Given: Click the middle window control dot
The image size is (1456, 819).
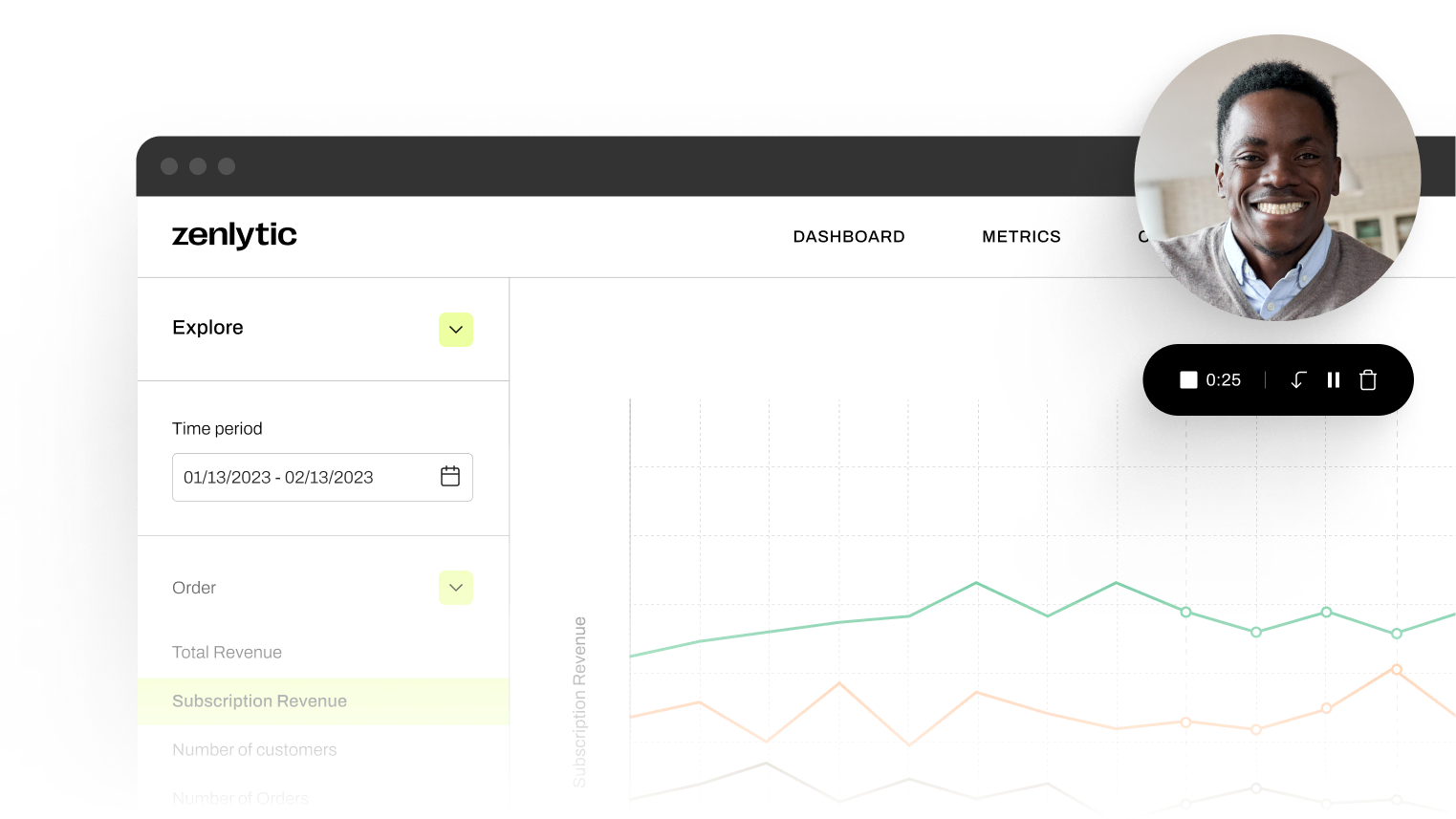Looking at the screenshot, I should click(x=198, y=165).
